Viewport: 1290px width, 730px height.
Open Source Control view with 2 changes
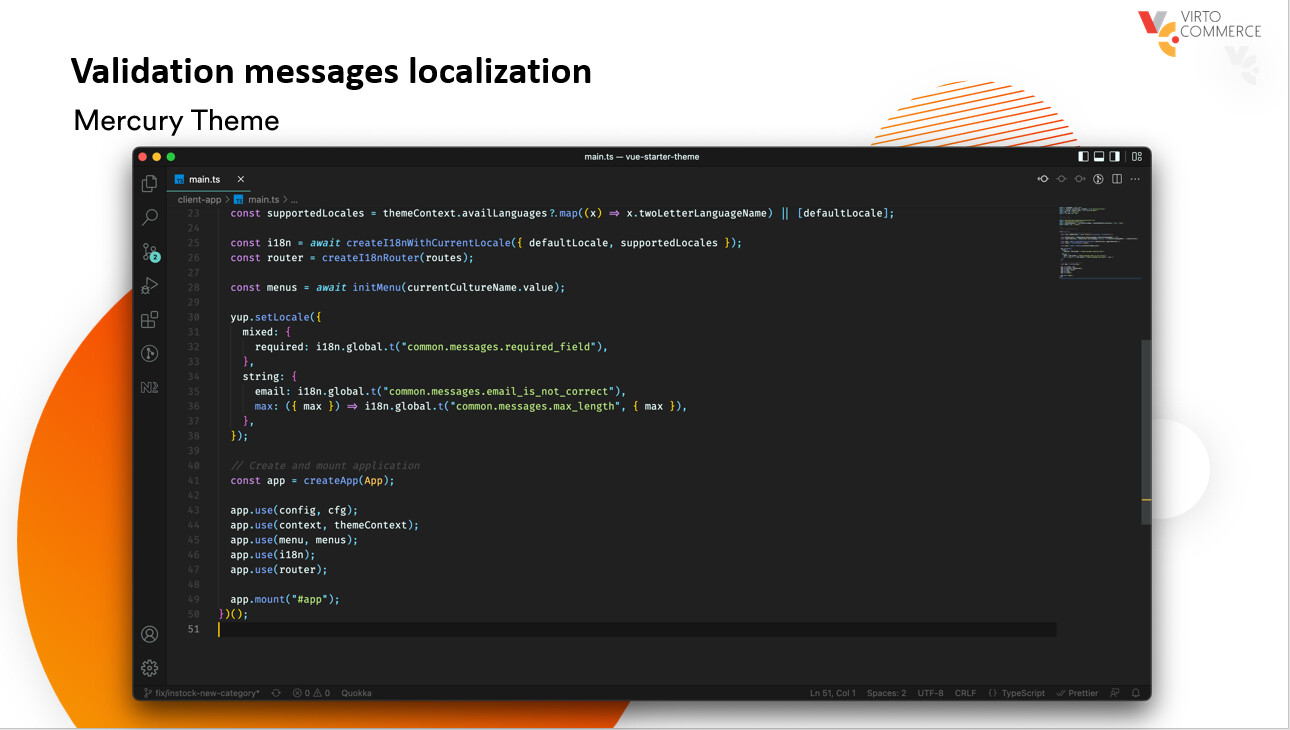pyautogui.click(x=150, y=252)
